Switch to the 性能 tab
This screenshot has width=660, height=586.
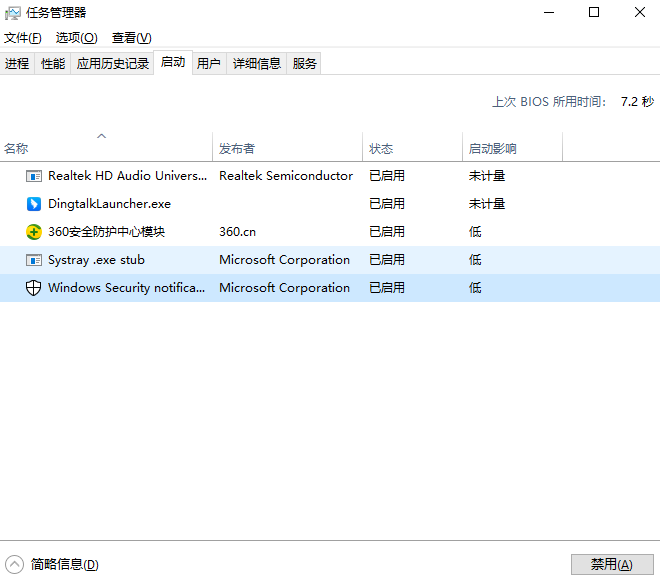53,64
